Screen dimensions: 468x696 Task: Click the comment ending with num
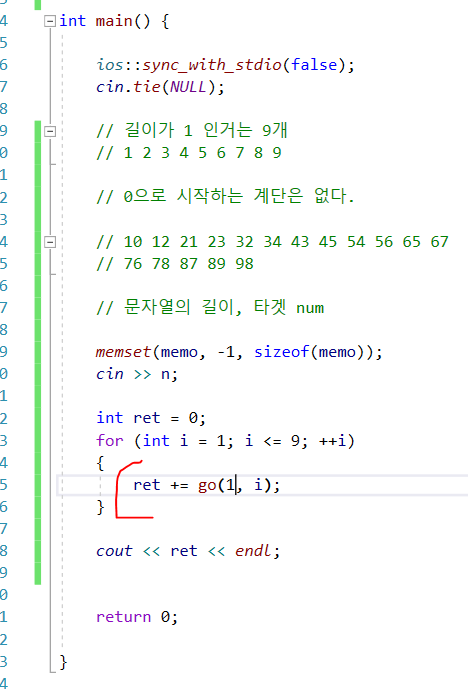tap(210, 307)
